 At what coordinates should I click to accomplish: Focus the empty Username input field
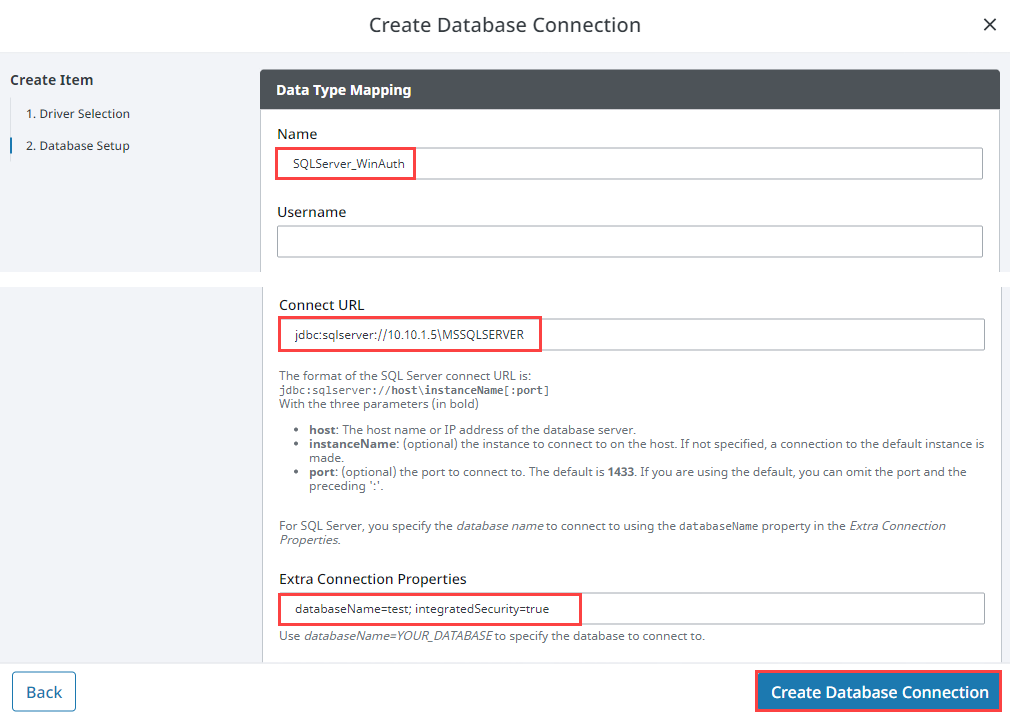pos(629,241)
